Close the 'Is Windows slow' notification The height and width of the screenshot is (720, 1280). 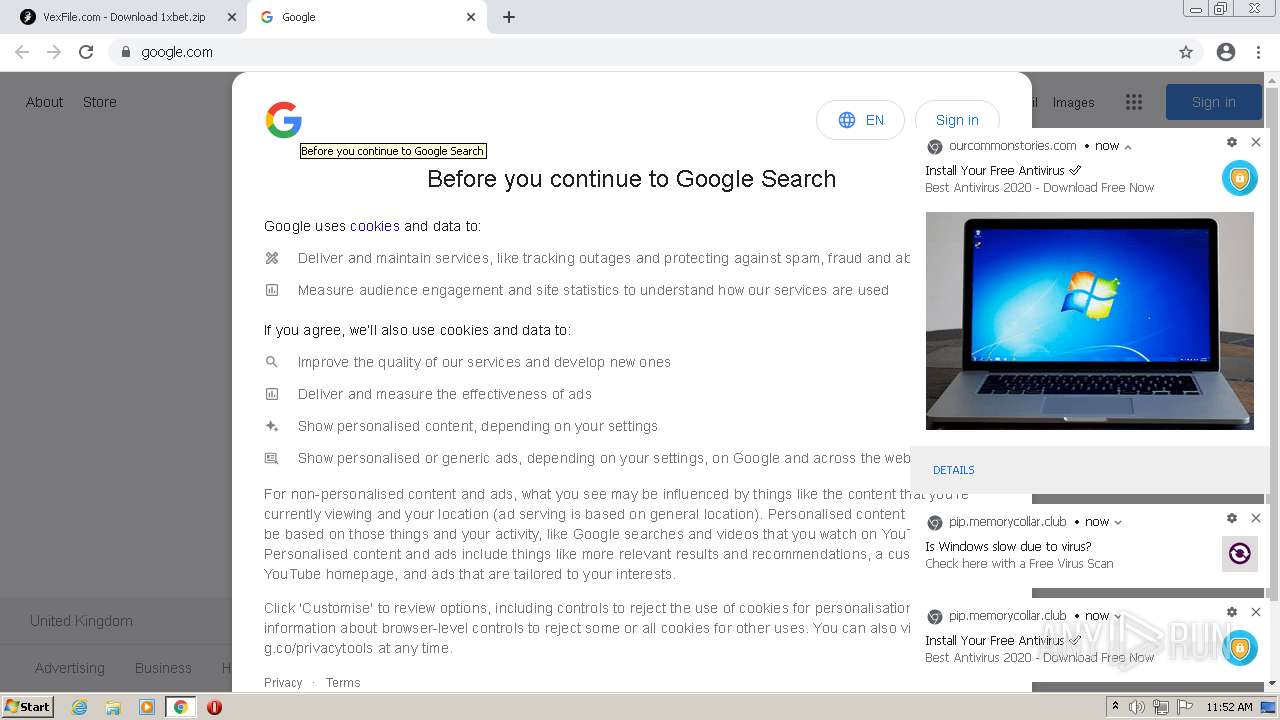1256,518
